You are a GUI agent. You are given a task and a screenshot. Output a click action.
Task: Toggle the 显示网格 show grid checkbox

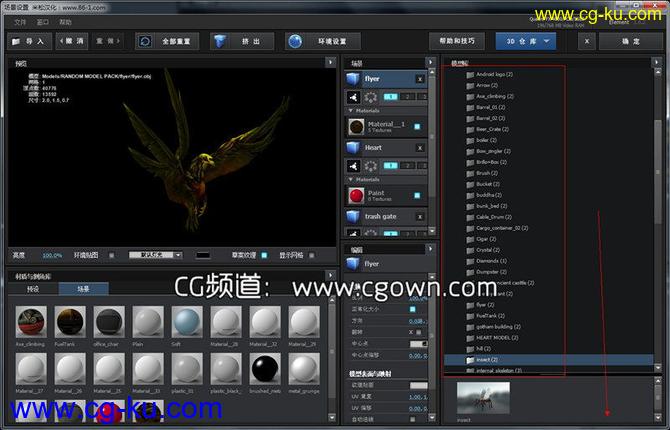[311, 255]
